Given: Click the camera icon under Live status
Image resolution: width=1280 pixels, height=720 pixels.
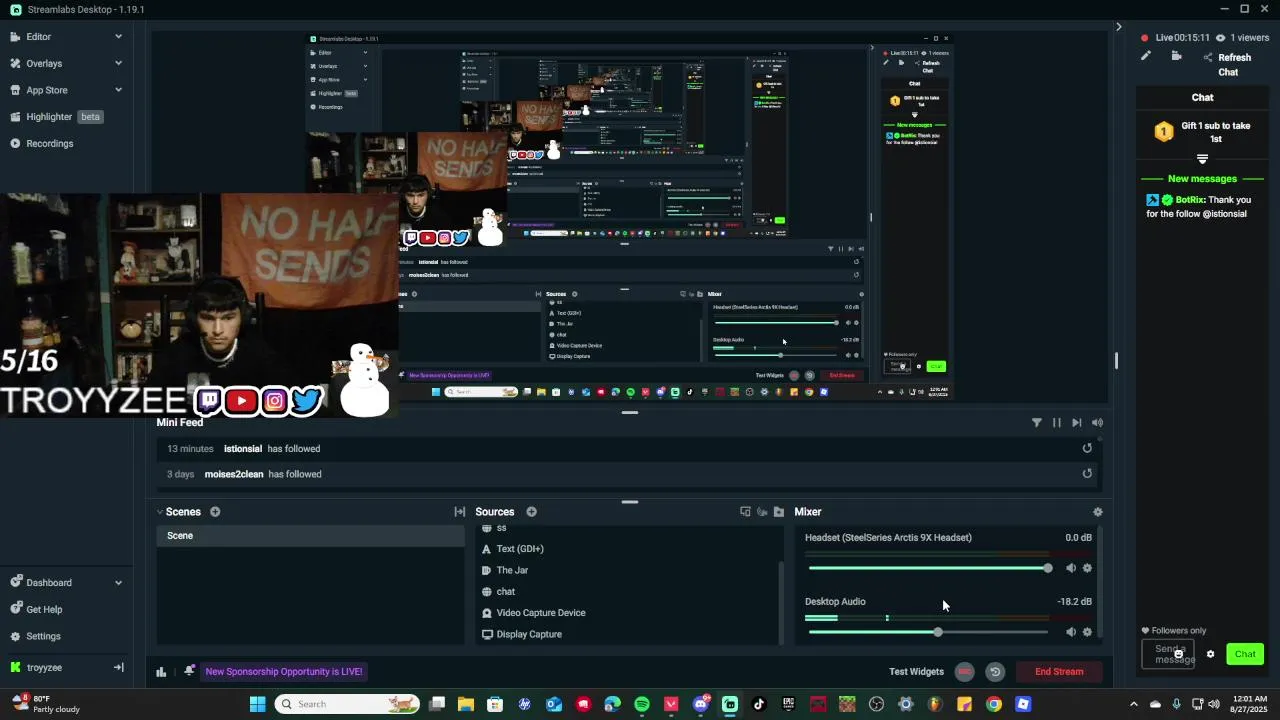Looking at the screenshot, I should coord(1177,56).
